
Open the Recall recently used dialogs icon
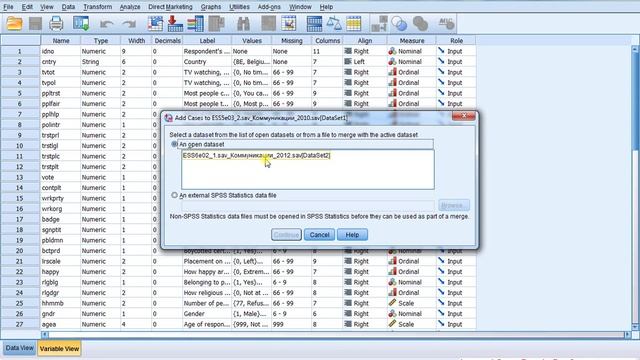[x=81, y=24]
